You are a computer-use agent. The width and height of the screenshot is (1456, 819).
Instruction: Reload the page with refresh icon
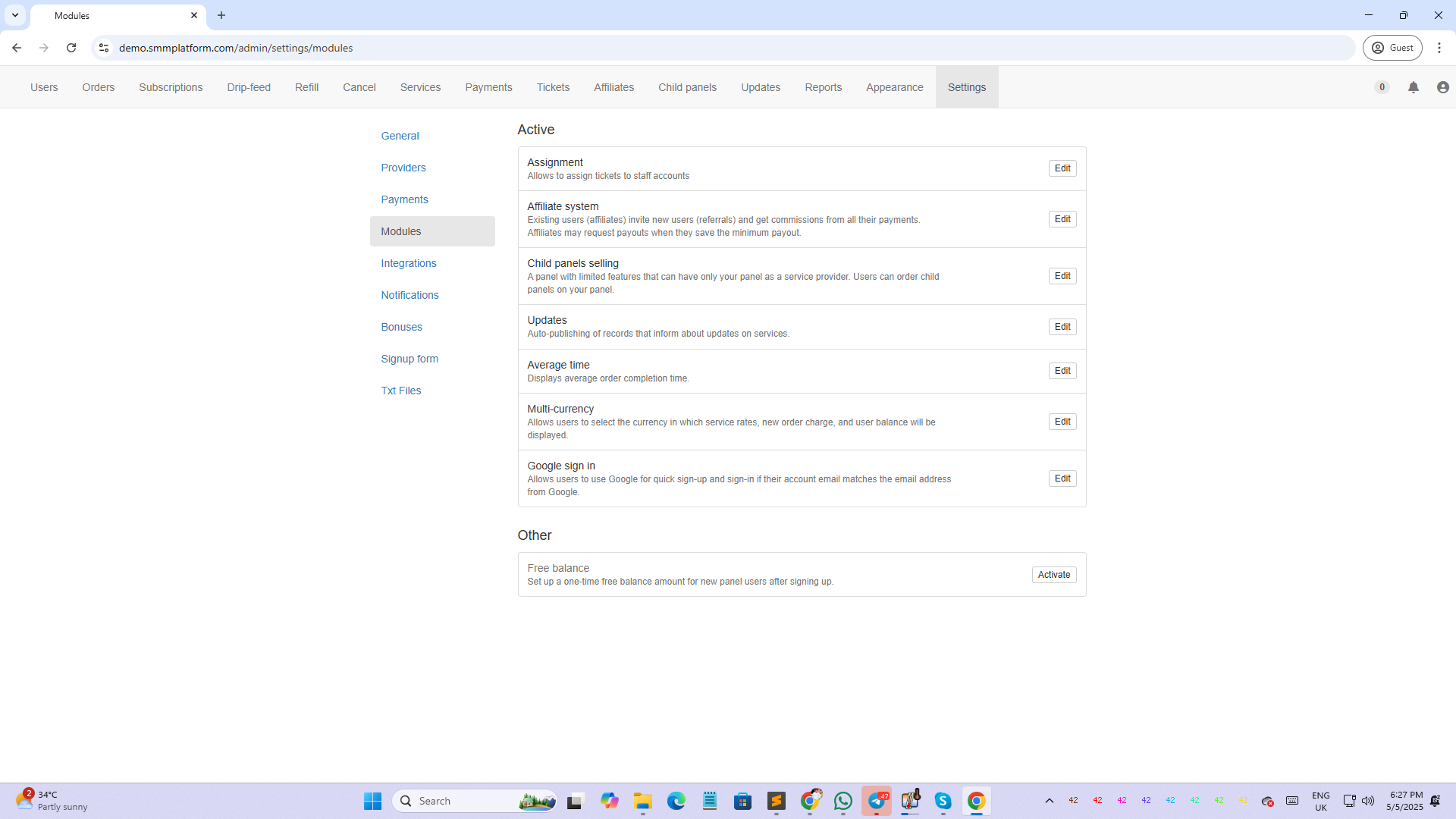click(71, 48)
